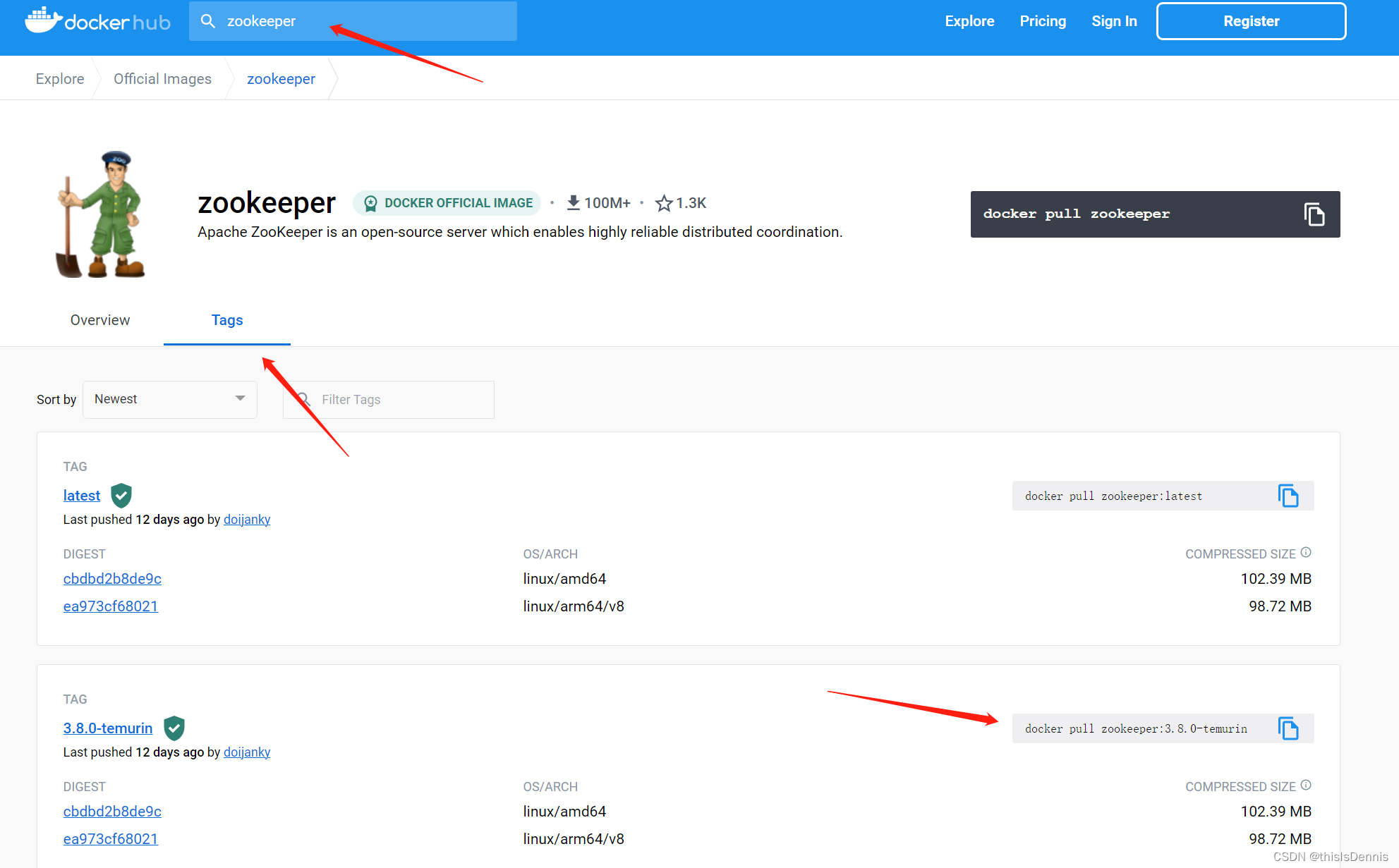Click info icon by latest Compressed Size
1399x868 pixels.
(1306, 552)
